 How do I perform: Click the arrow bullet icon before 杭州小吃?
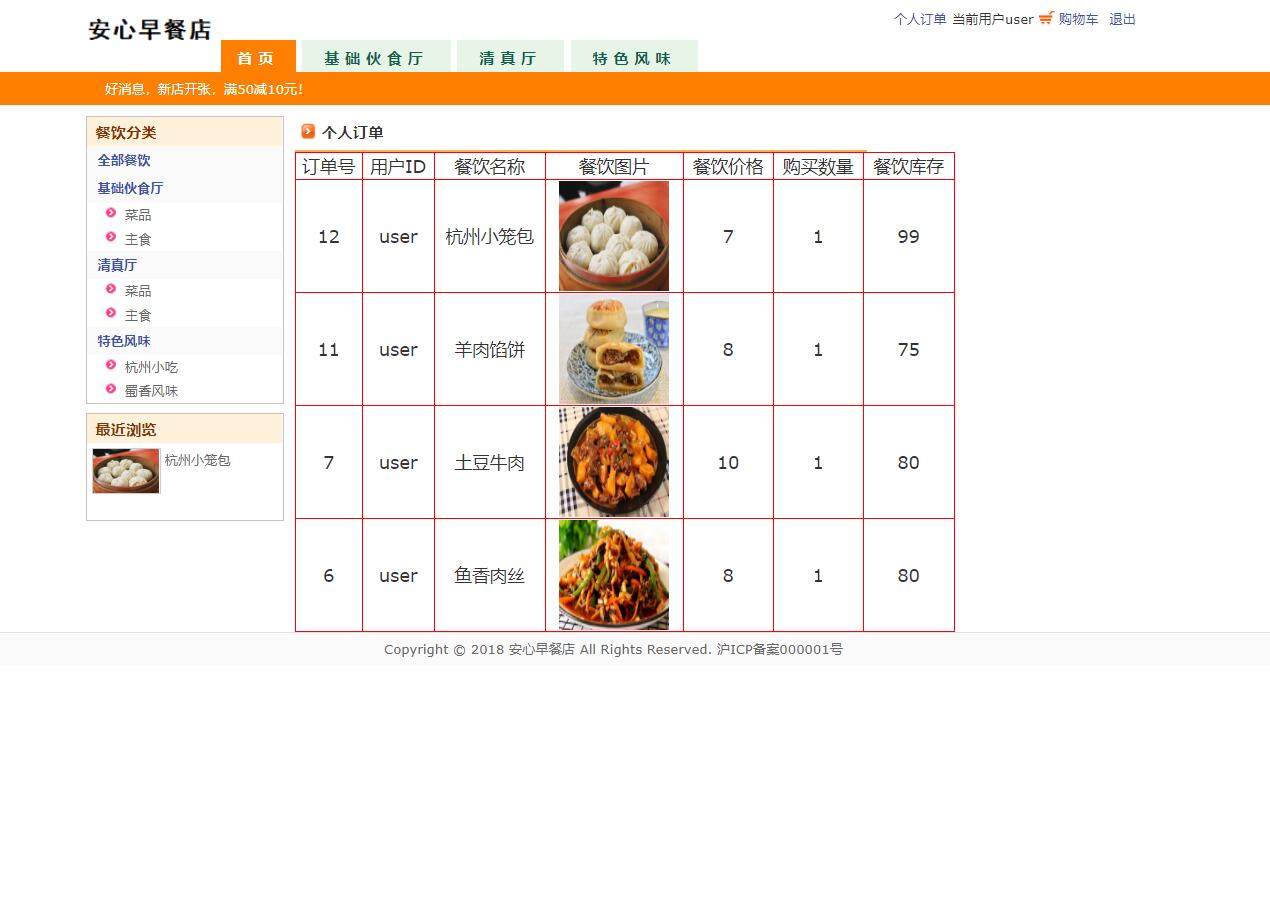click(110, 365)
